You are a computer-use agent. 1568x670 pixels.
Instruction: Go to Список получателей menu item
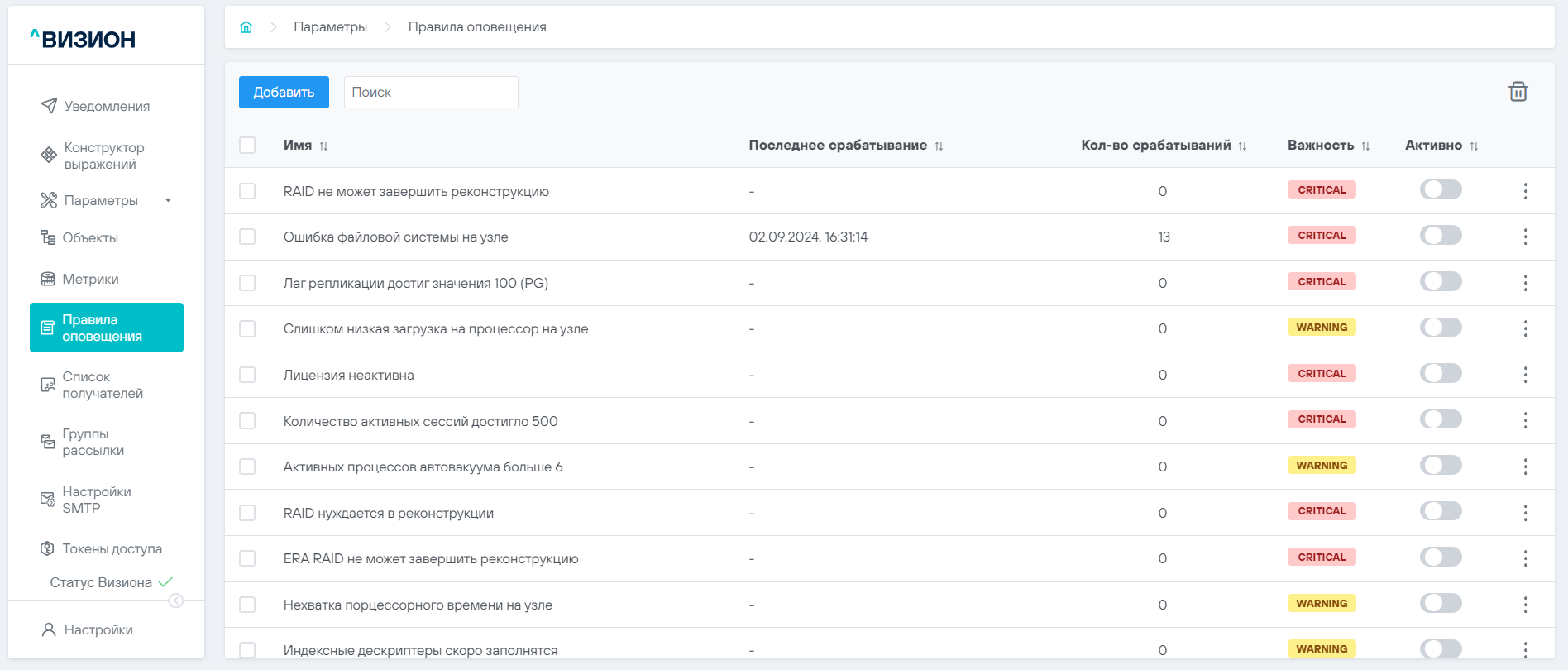coord(103,385)
